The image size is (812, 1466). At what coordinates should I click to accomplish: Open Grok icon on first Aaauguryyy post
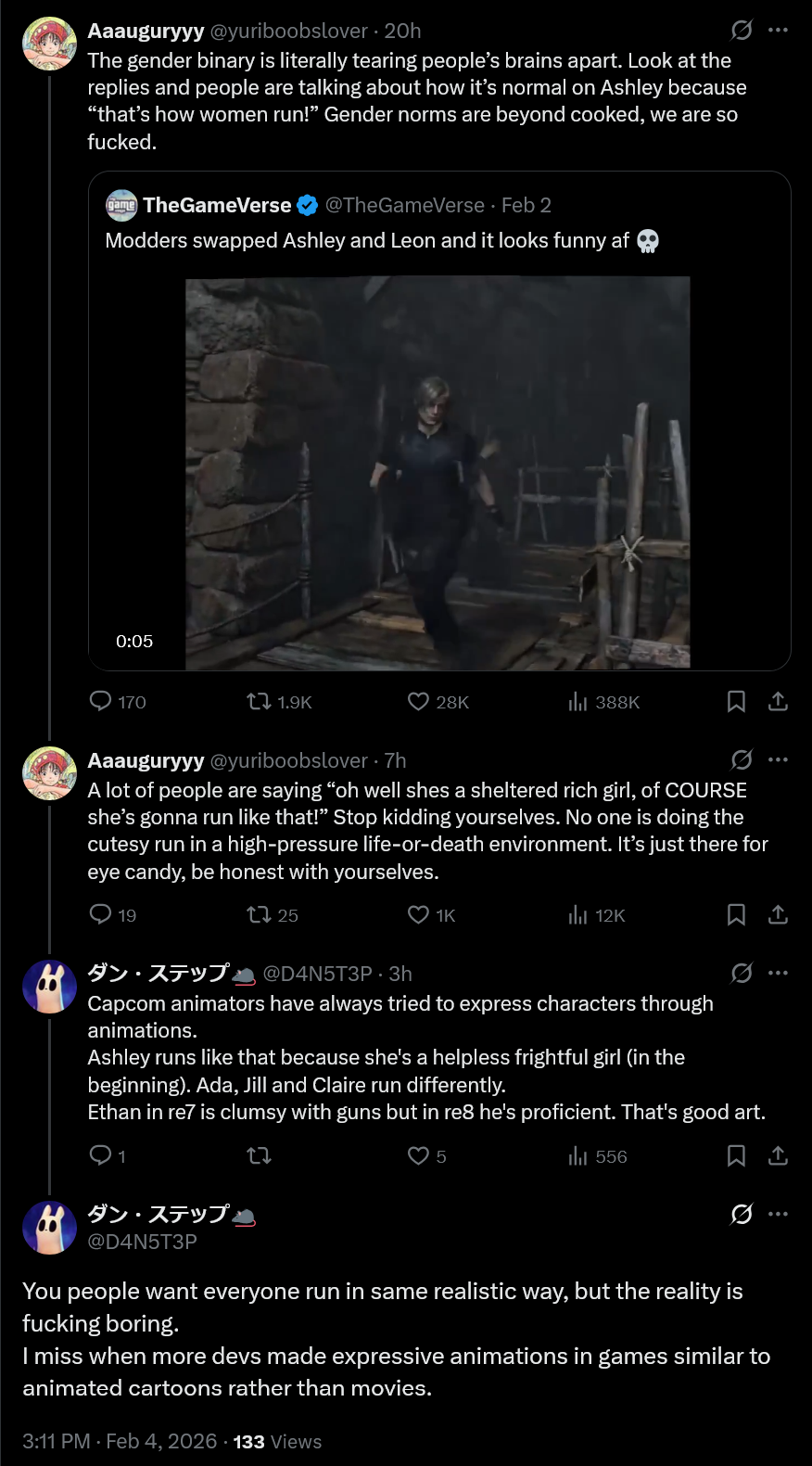click(x=742, y=31)
